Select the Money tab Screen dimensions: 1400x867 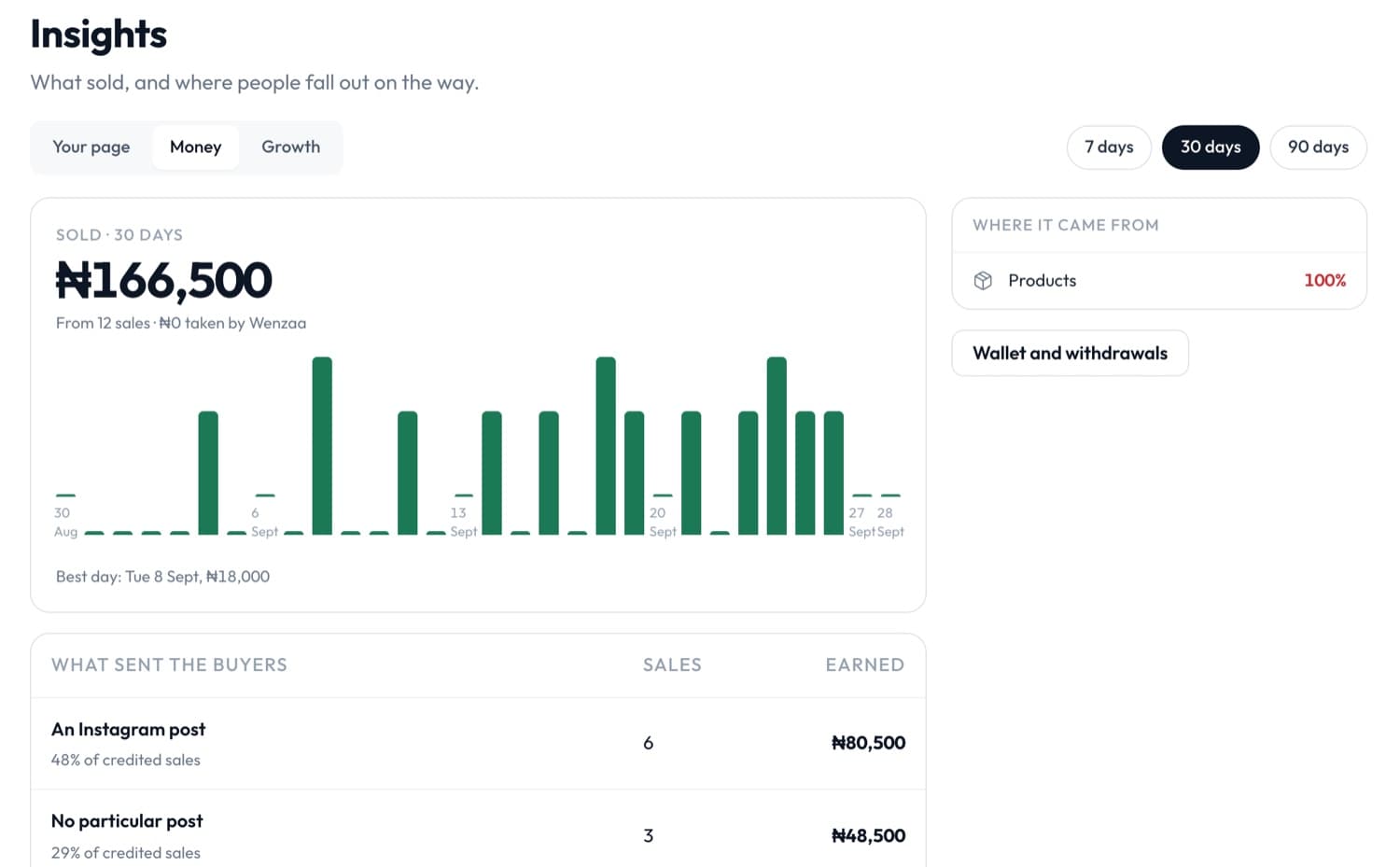pyautogui.click(x=196, y=147)
